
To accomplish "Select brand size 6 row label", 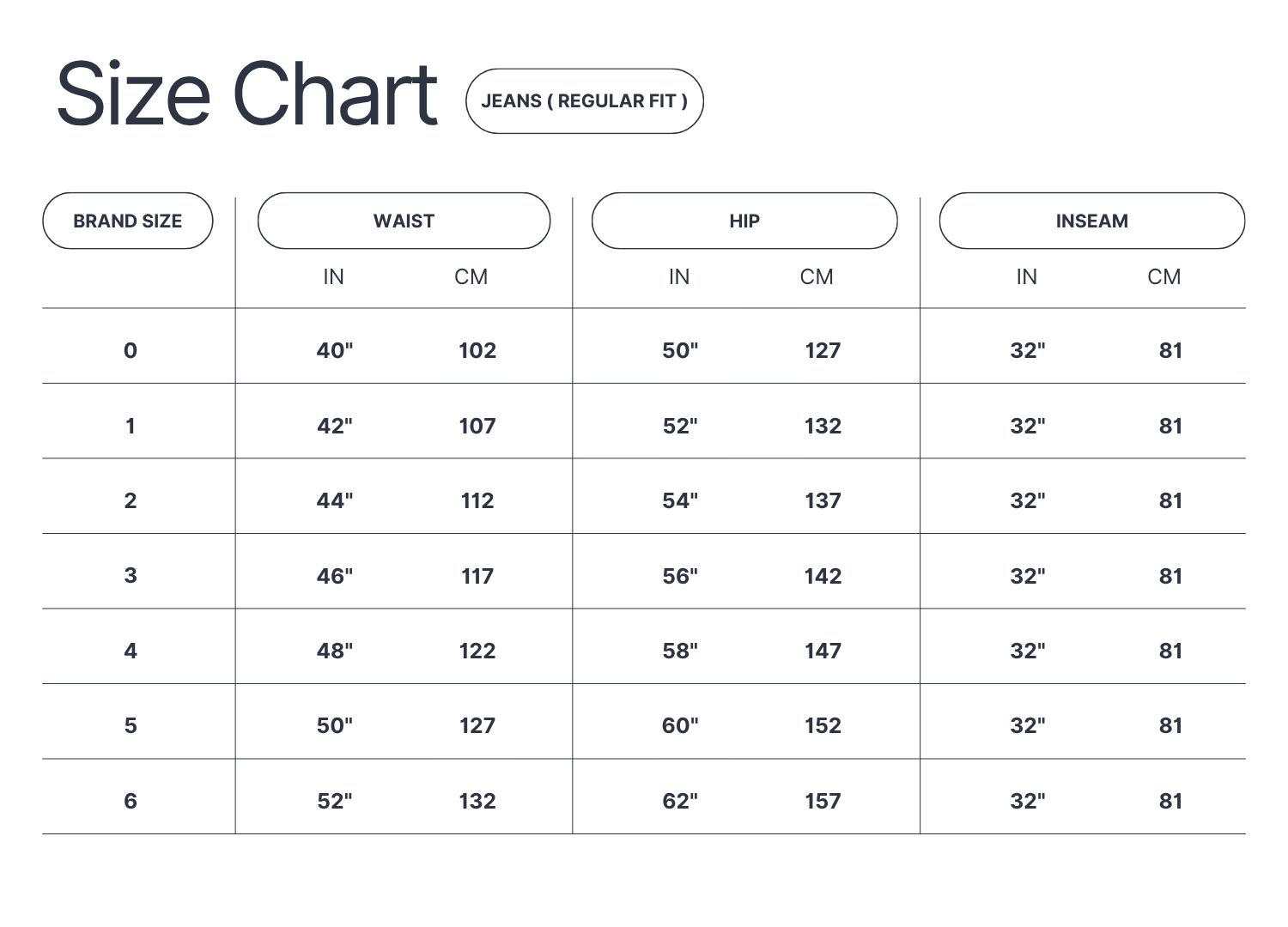I will coord(131,802).
